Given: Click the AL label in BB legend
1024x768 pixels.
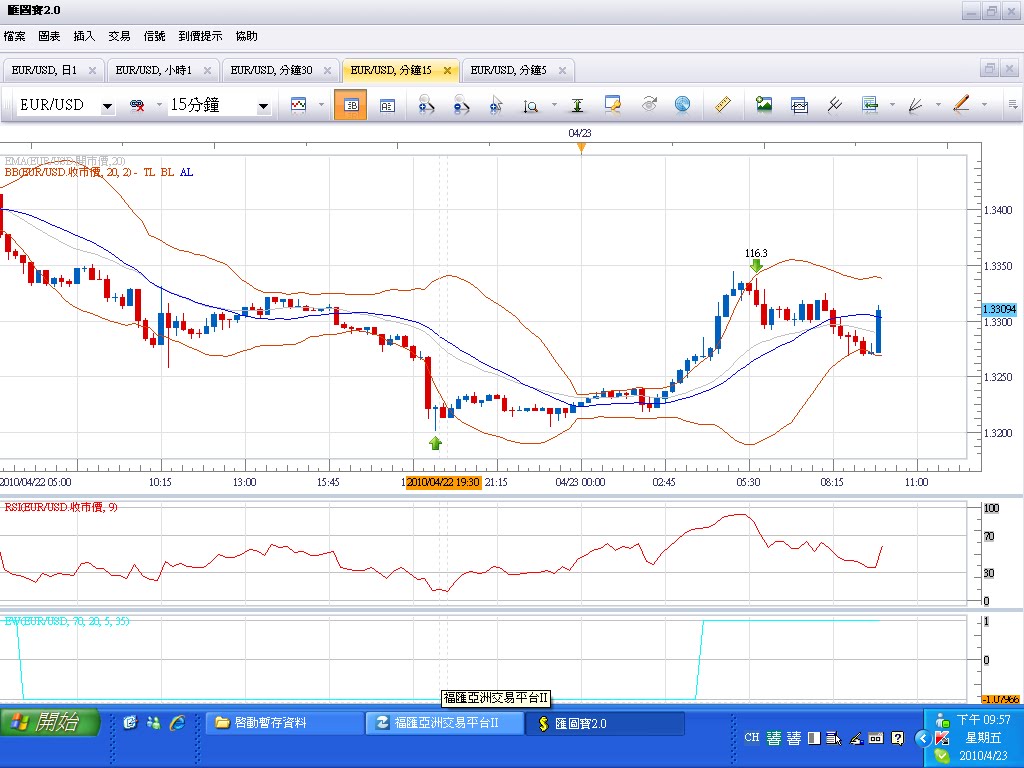Looking at the screenshot, I should click(186, 172).
